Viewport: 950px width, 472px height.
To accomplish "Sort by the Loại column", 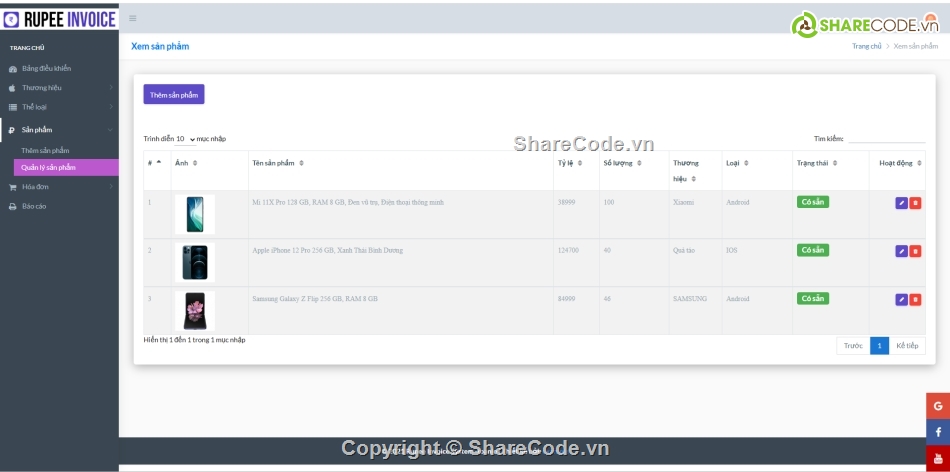I will [746, 163].
